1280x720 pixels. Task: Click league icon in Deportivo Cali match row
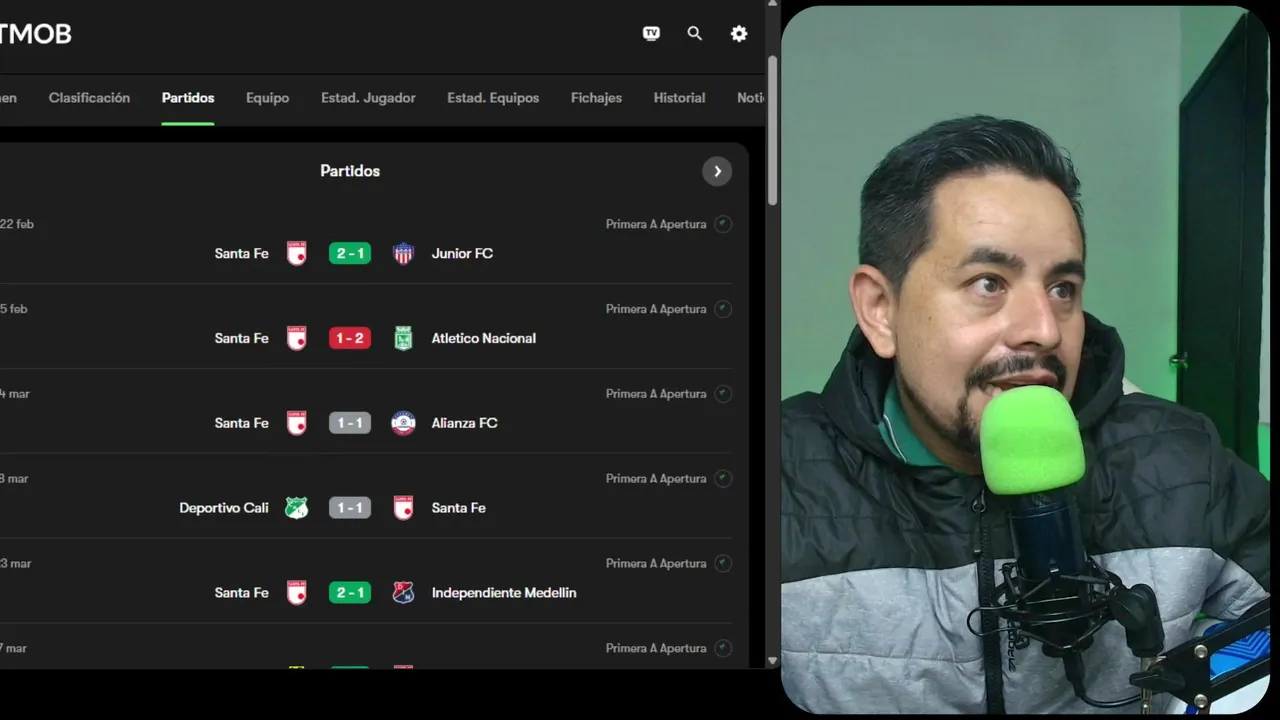pyautogui.click(x=723, y=479)
